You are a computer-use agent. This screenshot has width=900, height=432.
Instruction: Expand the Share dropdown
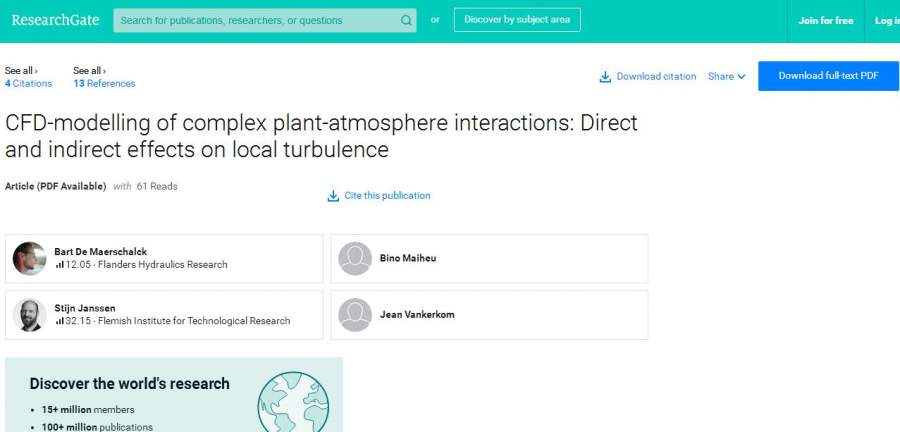[727, 77]
